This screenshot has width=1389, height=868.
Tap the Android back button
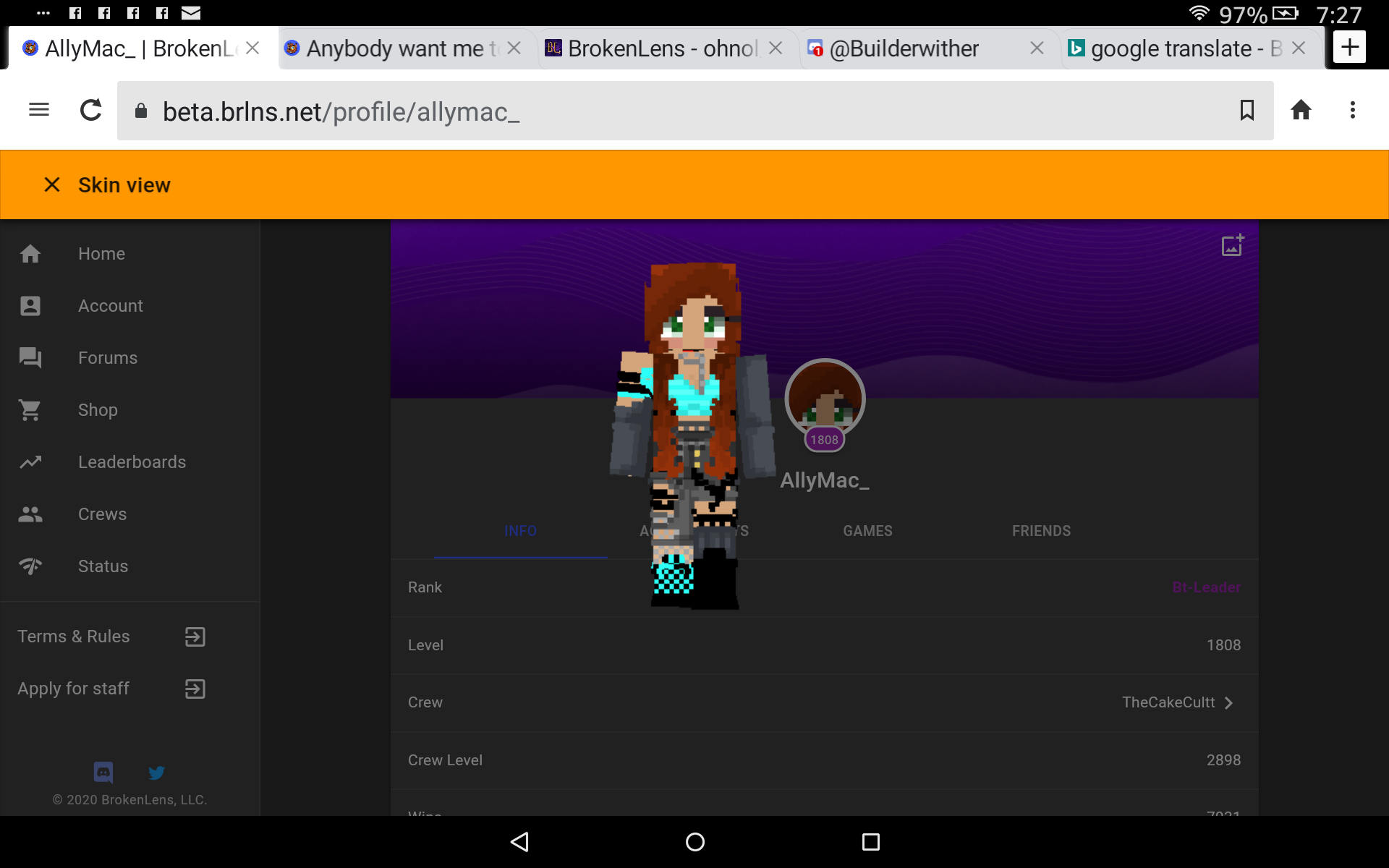pyautogui.click(x=520, y=842)
